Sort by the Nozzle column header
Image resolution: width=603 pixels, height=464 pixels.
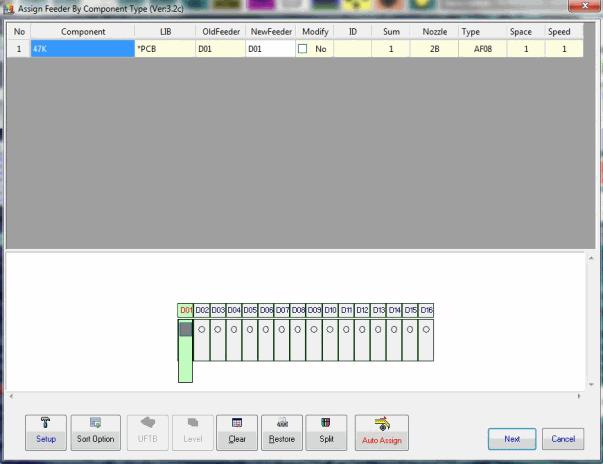click(x=434, y=32)
